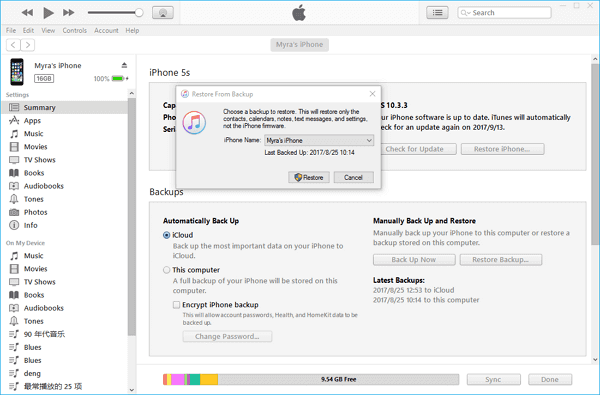Click the 16GB capacity label
The height and width of the screenshot is (395, 600).
click(x=44, y=78)
